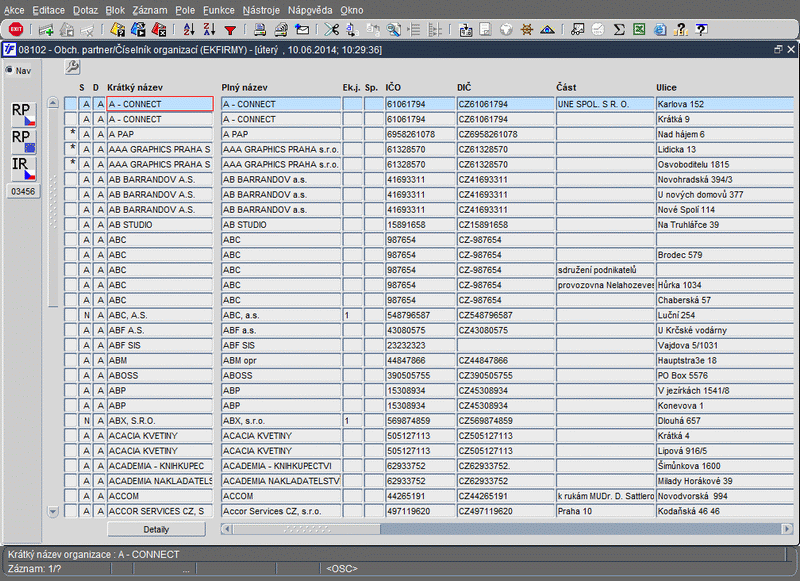Toggle selection checkbox of AB STUDIO row
Screen dimensions: 800x581
pyautogui.click(x=71, y=224)
